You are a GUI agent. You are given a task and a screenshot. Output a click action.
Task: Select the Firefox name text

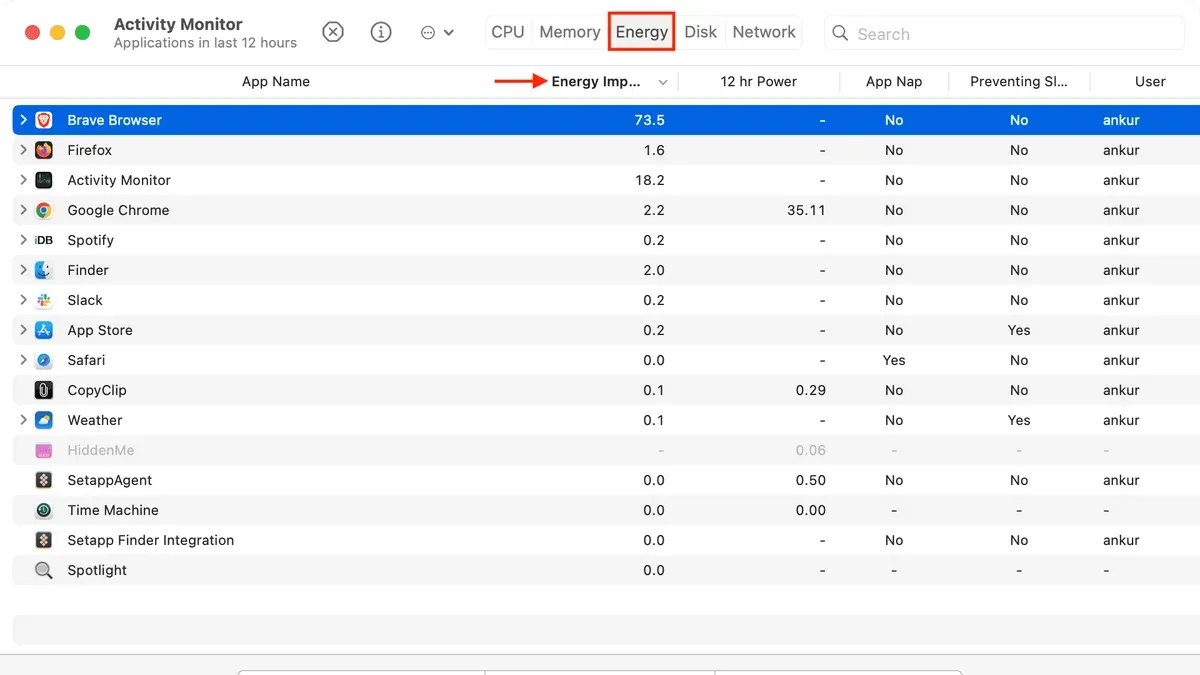(x=90, y=150)
